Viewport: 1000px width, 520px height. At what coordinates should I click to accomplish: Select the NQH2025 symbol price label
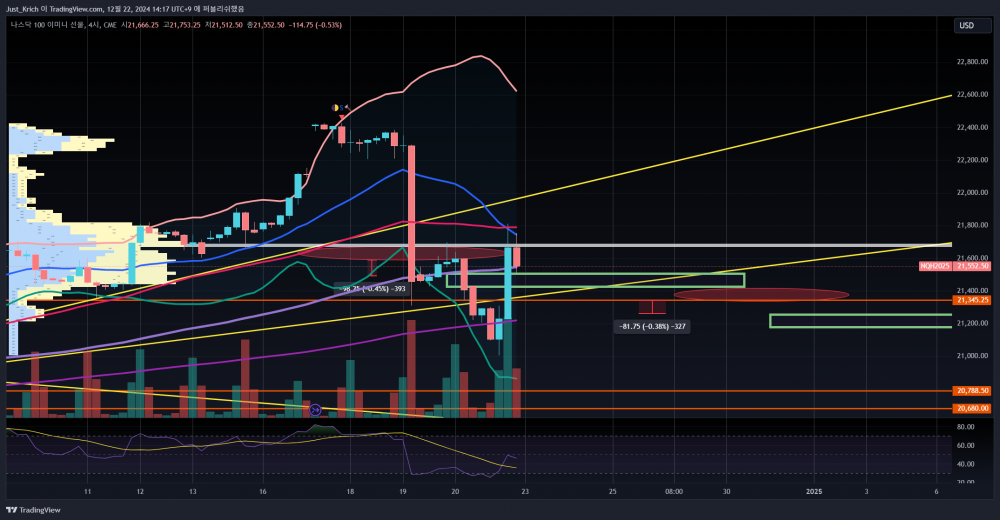point(936,266)
